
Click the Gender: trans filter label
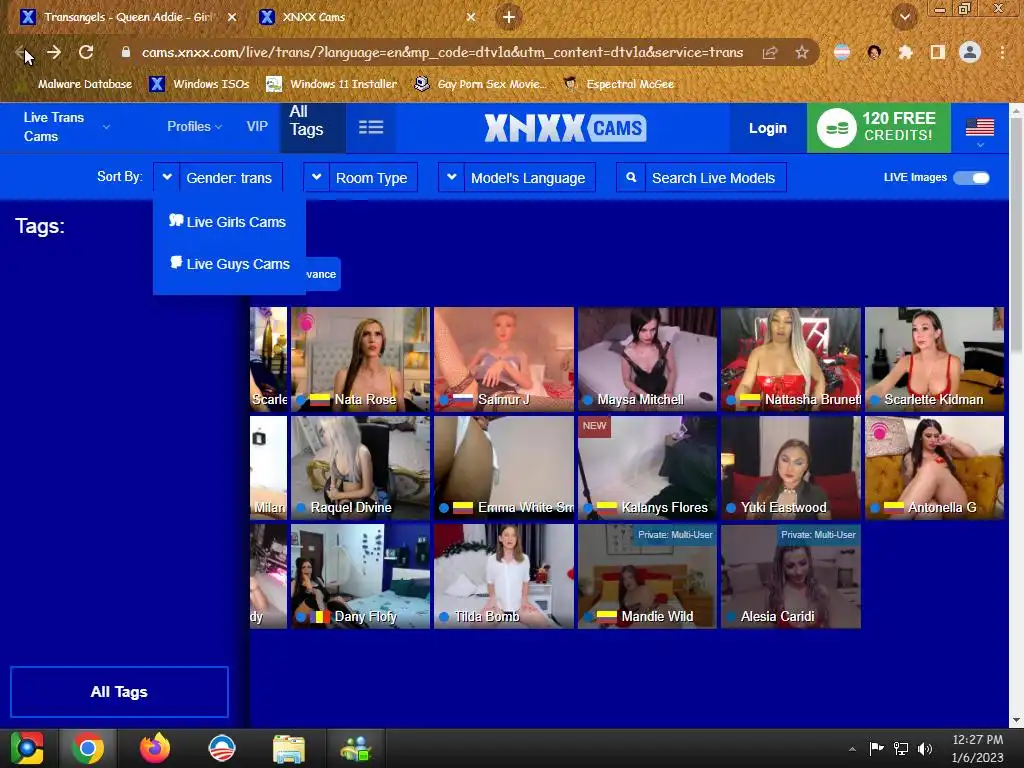coord(229,178)
